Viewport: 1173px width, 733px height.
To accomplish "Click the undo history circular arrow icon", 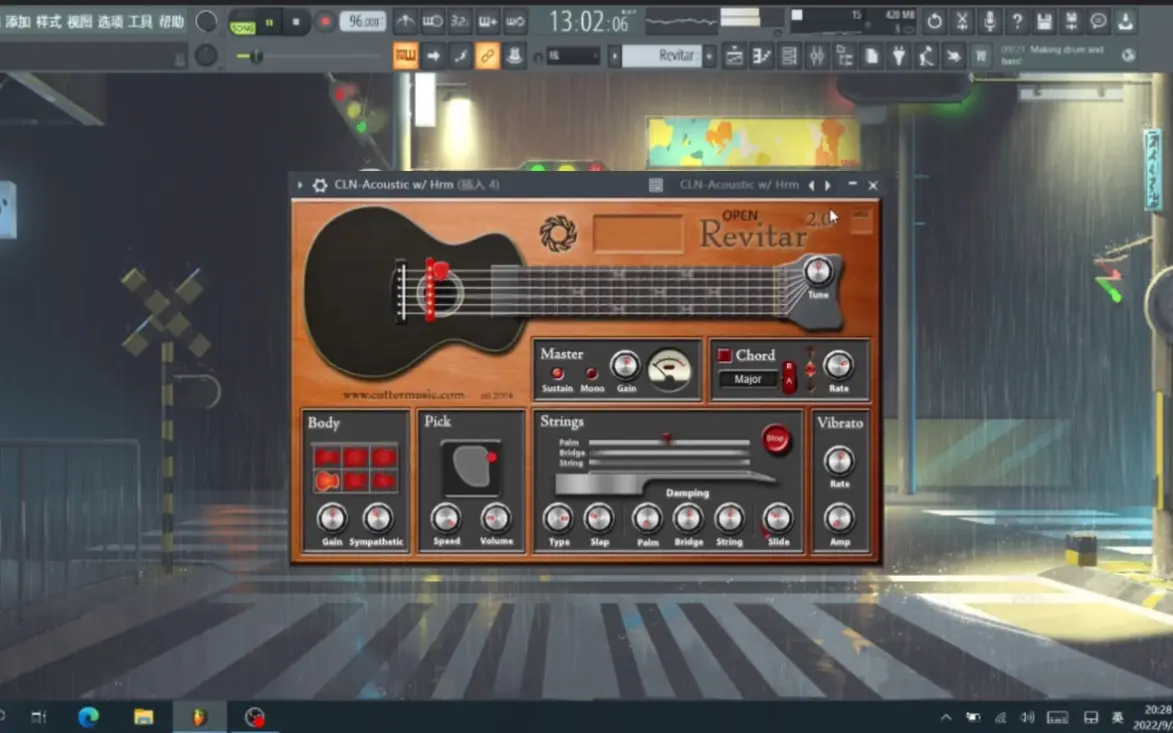I will coord(934,22).
